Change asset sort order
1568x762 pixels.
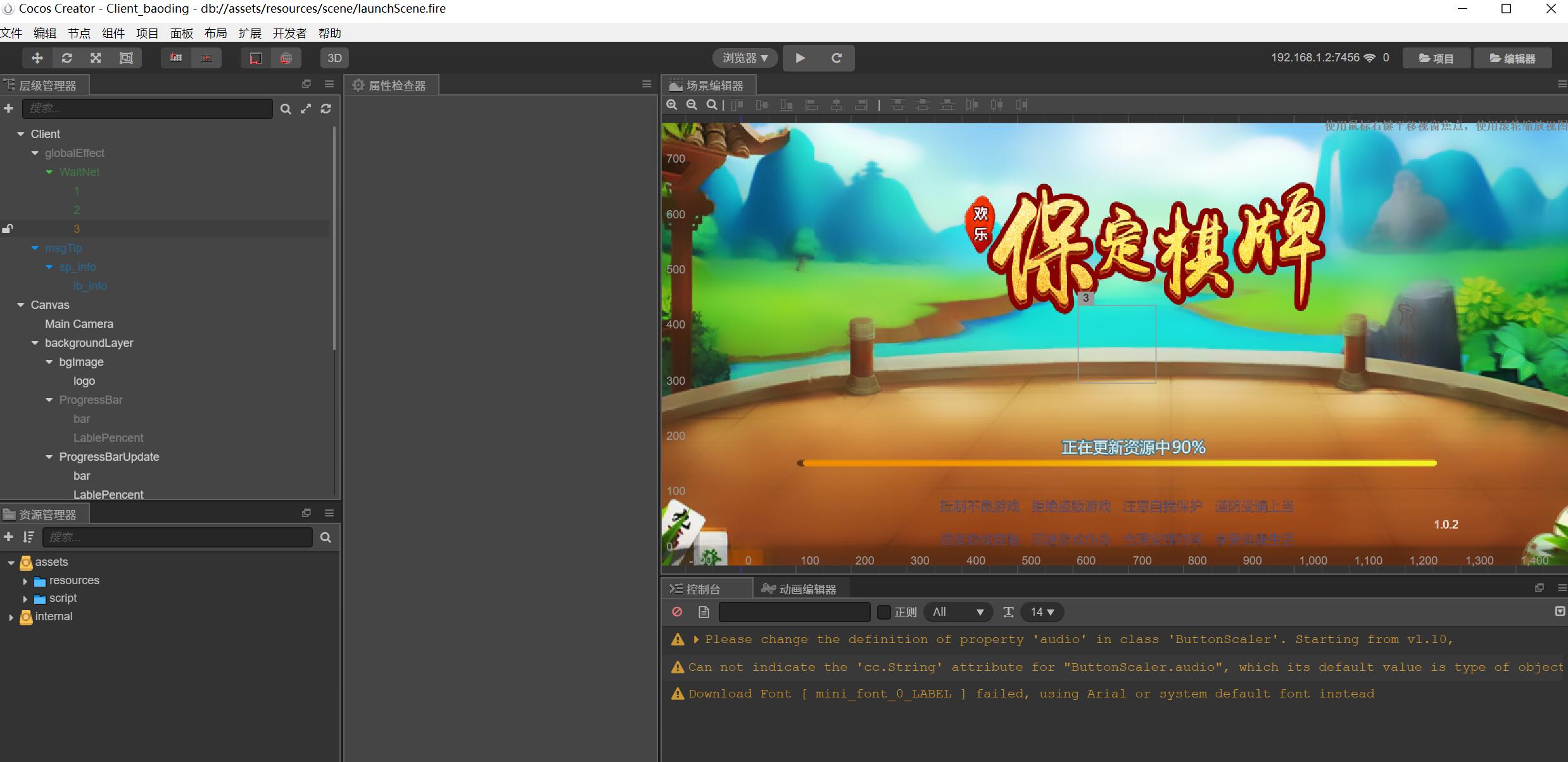click(28, 537)
